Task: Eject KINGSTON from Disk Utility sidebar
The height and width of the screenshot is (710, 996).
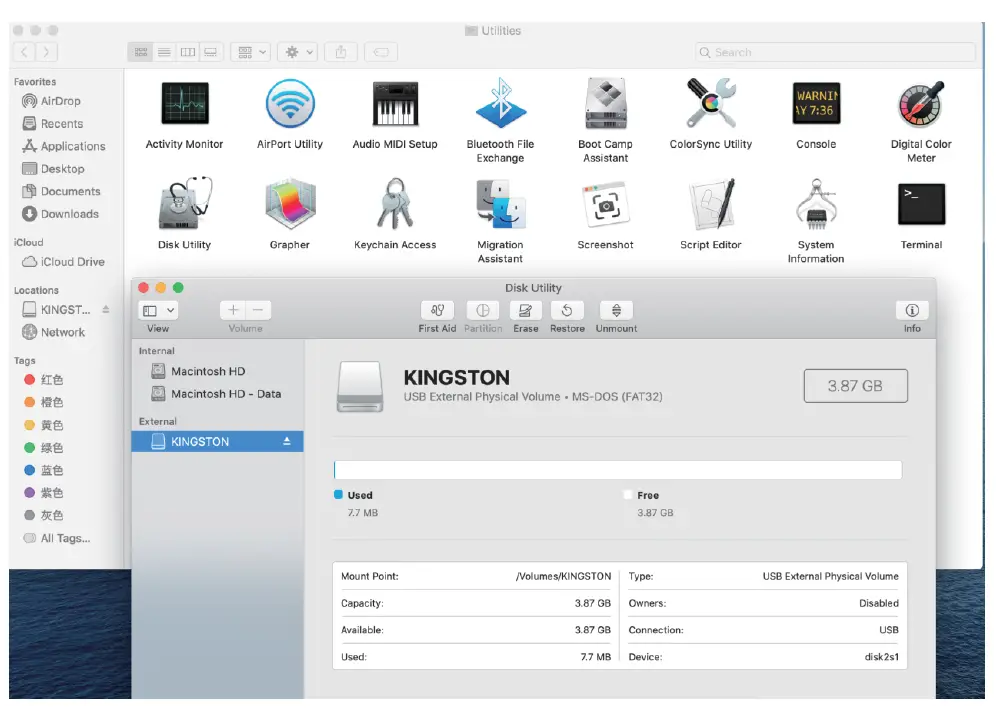Action: click(287, 441)
